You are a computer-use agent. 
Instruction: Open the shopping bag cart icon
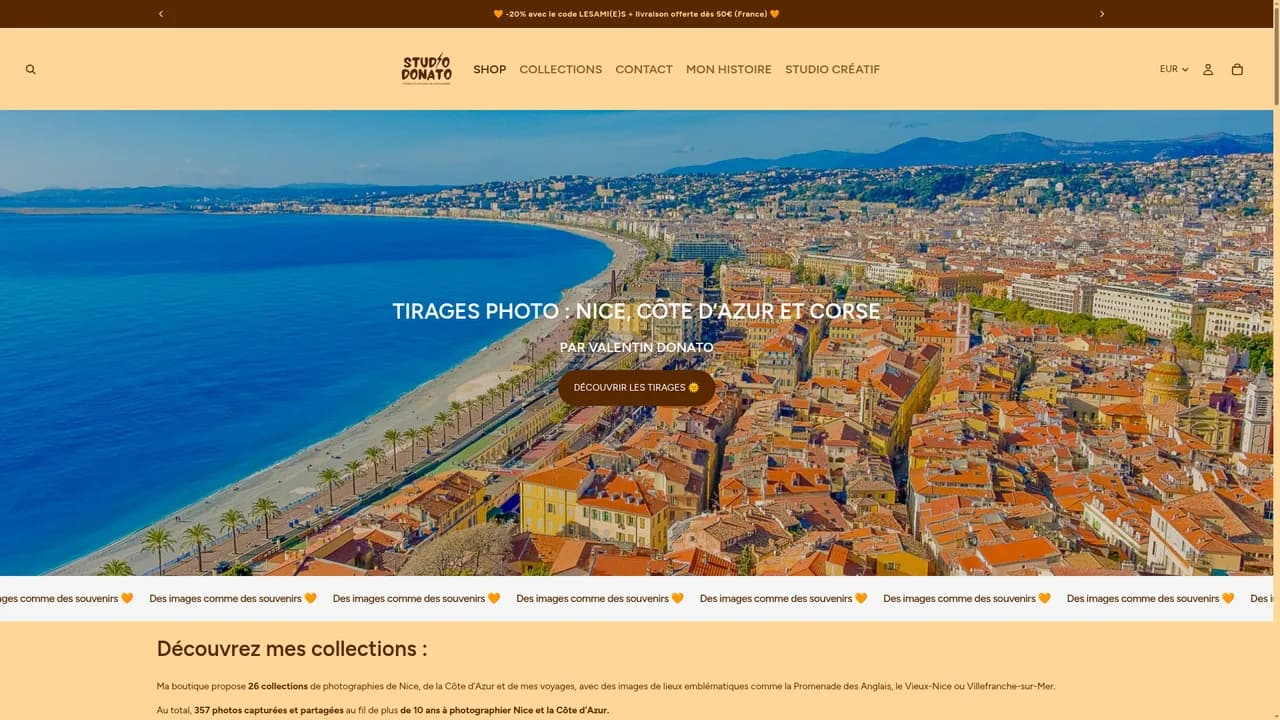click(1237, 69)
